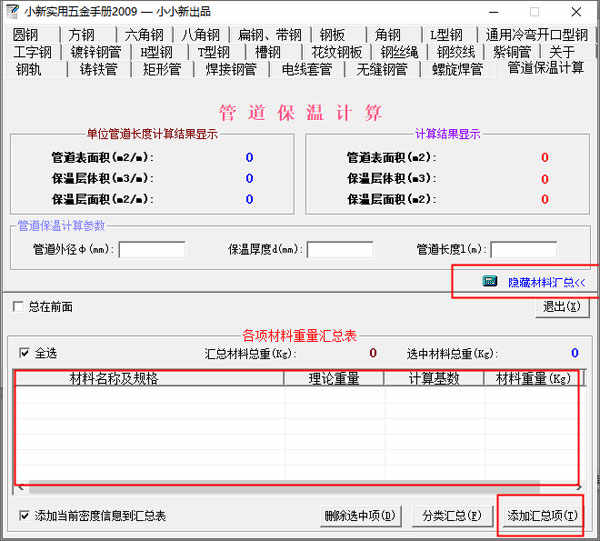The height and width of the screenshot is (541, 600).
Task: Click the 删除选中项(D) button
Action: coord(360,516)
